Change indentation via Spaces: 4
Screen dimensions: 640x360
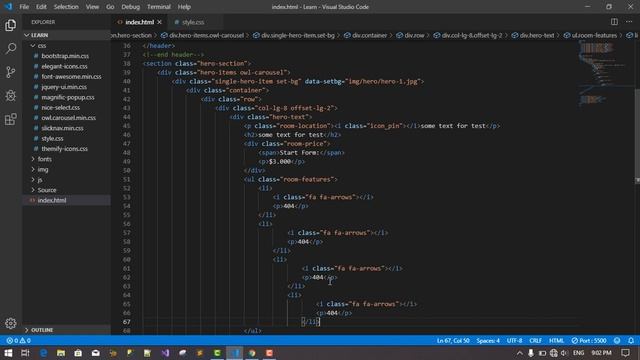[488, 340]
